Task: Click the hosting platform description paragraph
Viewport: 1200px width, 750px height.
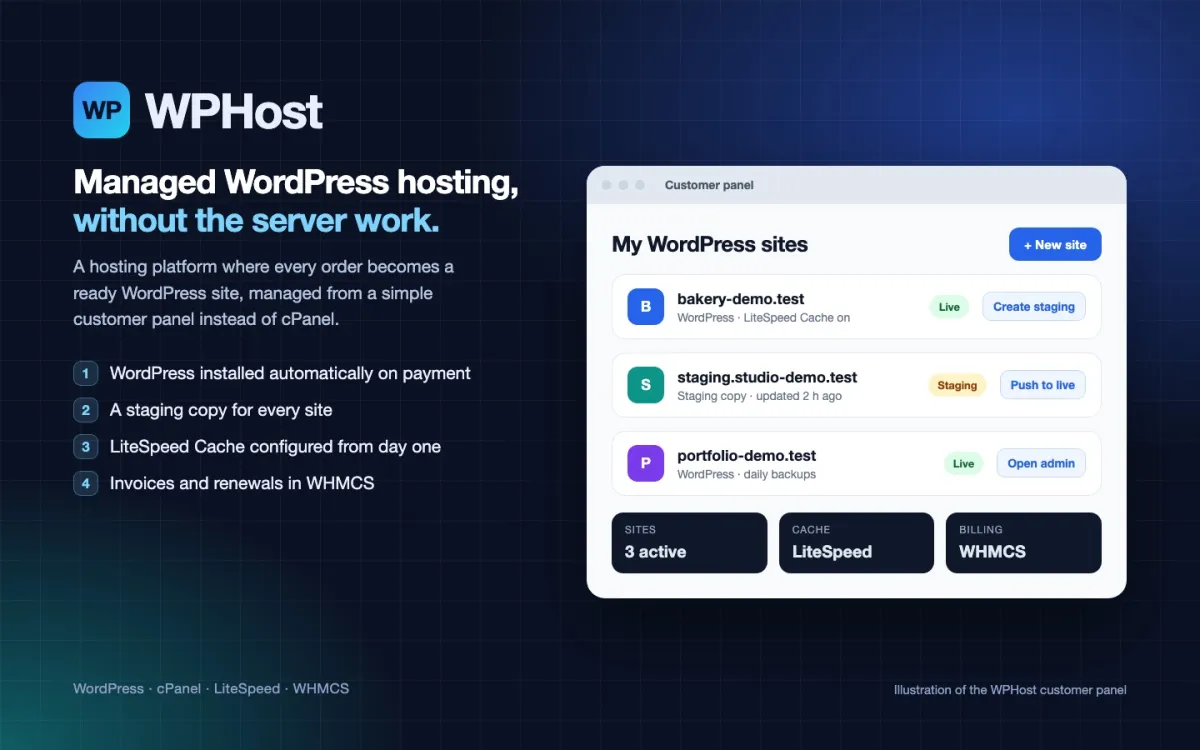Action: [263, 293]
